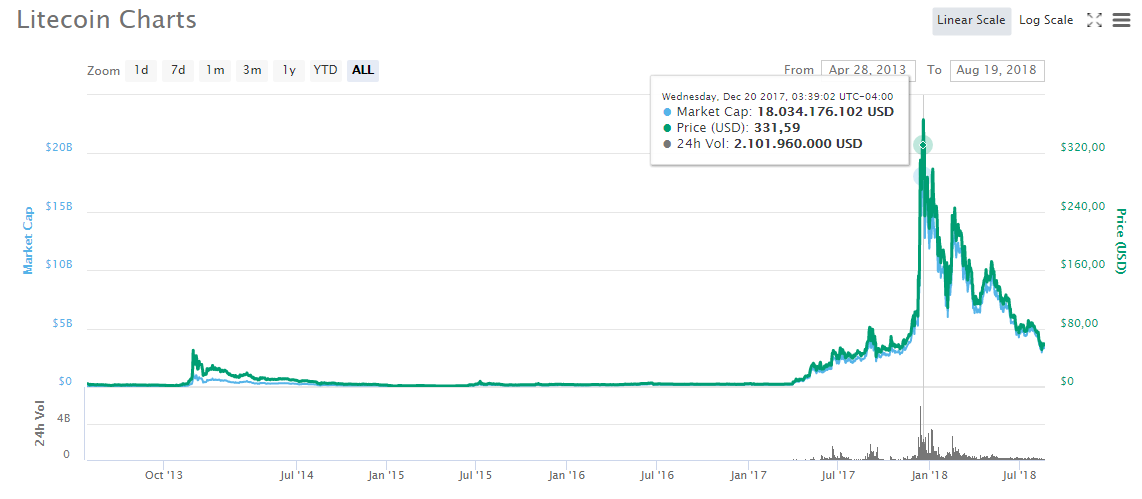Click the tooltip date and time line
The height and width of the screenshot is (499, 1142).
click(x=778, y=96)
